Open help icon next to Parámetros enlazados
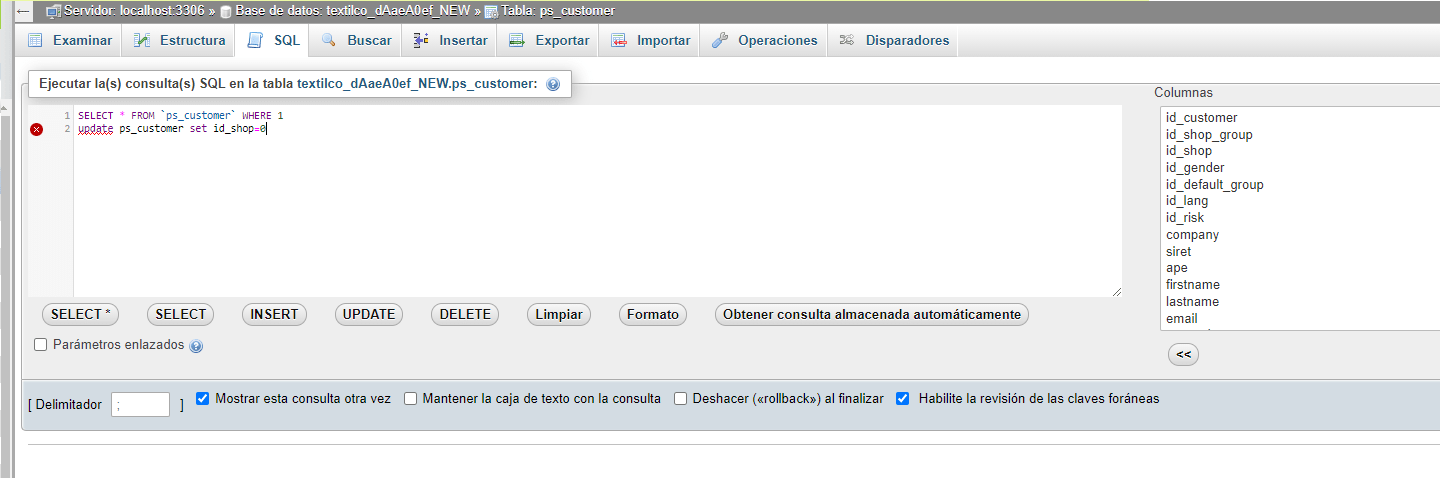Screen dimensions: 1440x478 (196, 346)
